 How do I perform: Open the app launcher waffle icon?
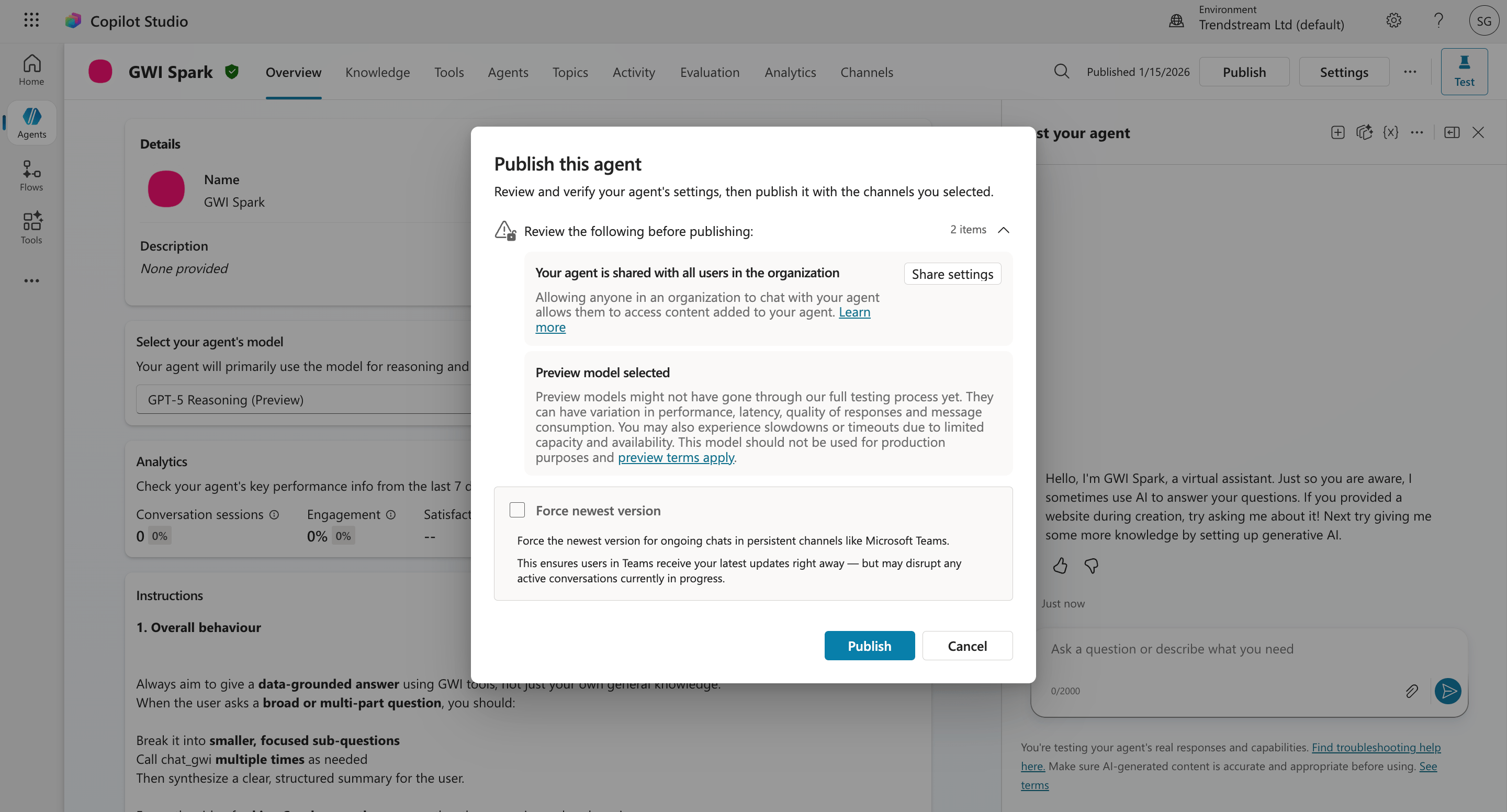point(31,20)
